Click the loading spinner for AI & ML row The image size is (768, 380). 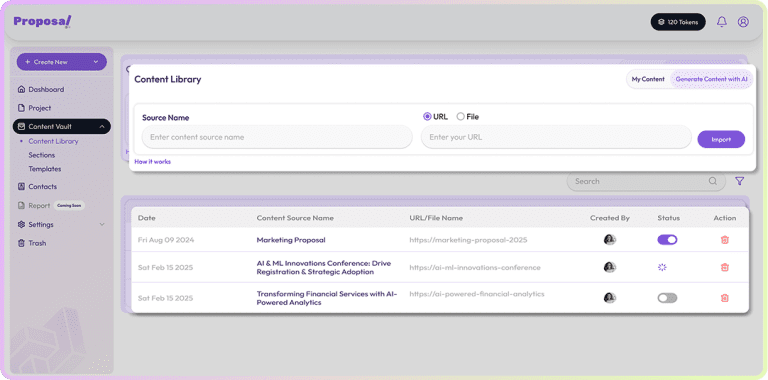coord(662,267)
